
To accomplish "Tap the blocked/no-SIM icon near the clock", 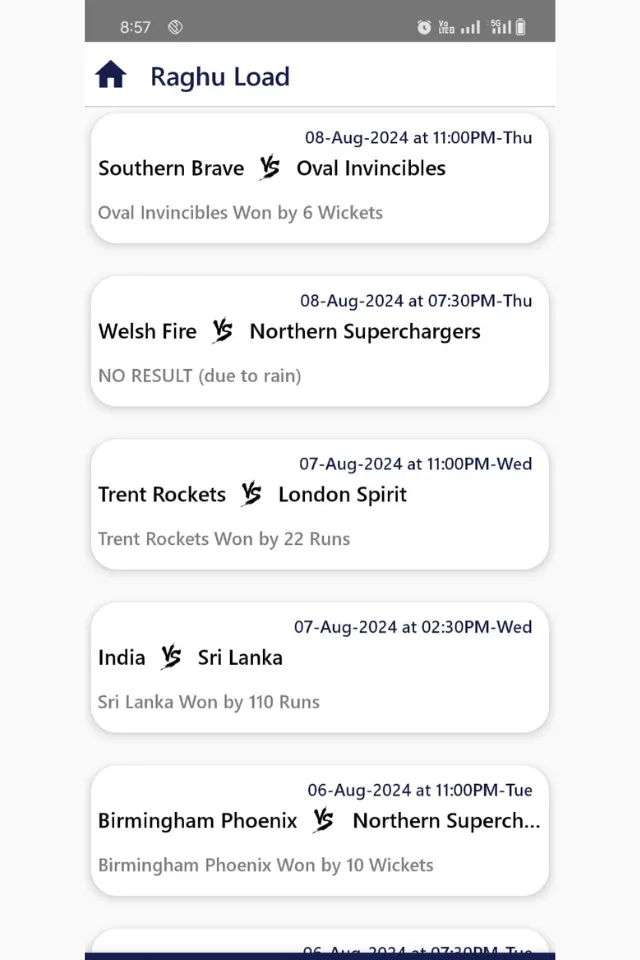I will pos(174,26).
